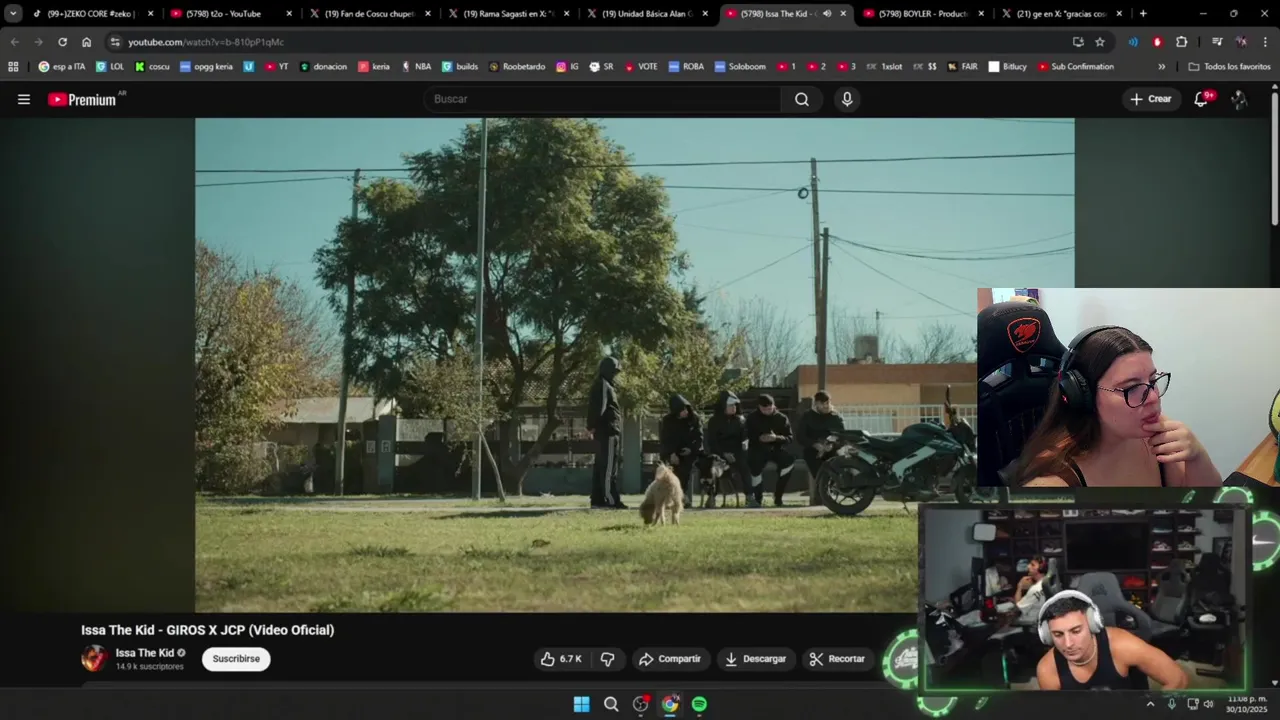The width and height of the screenshot is (1280, 720).
Task: Open the donacion bookmark
Action: click(323, 67)
